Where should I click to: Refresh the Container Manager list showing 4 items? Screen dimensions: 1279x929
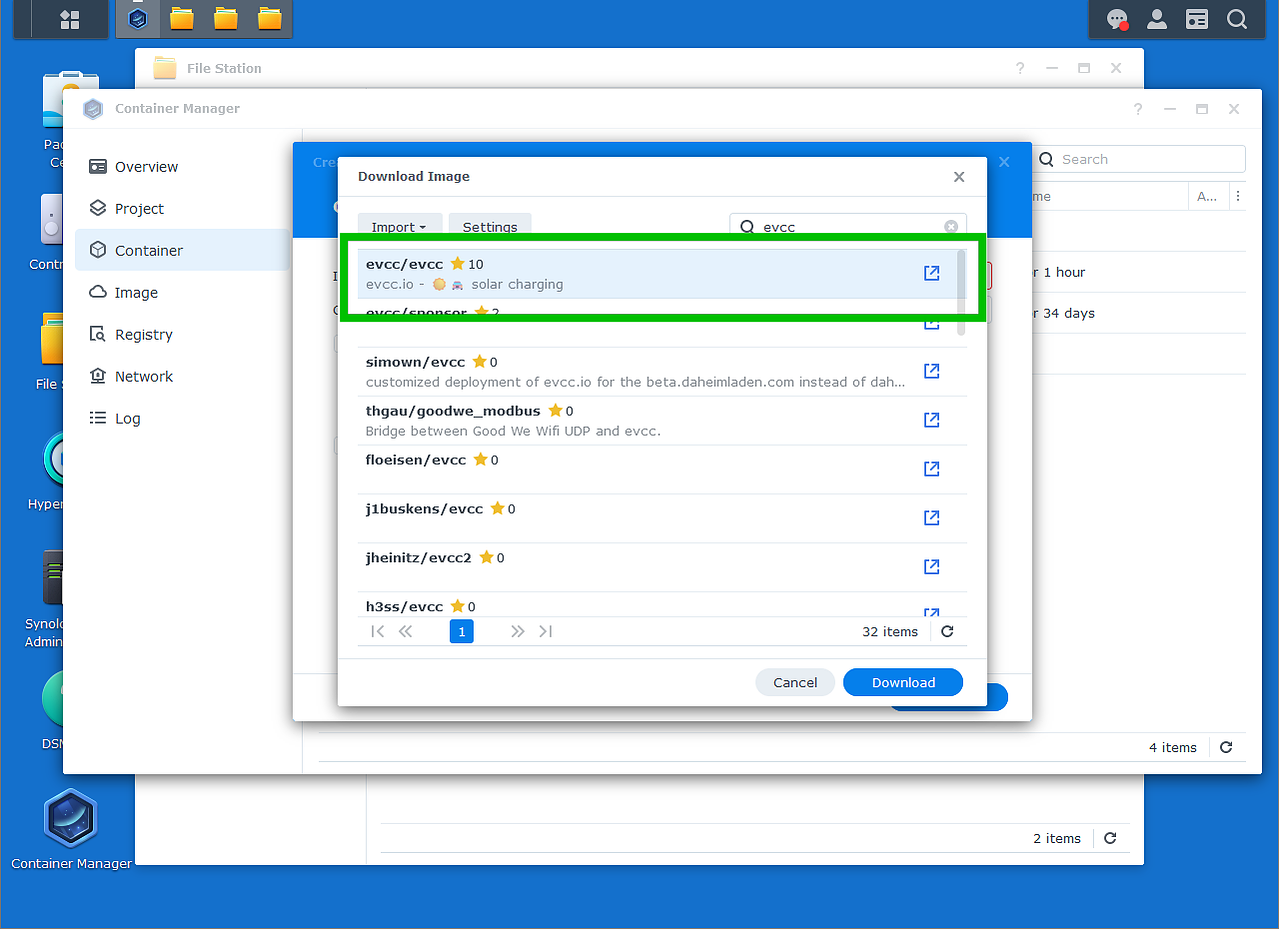point(1226,747)
